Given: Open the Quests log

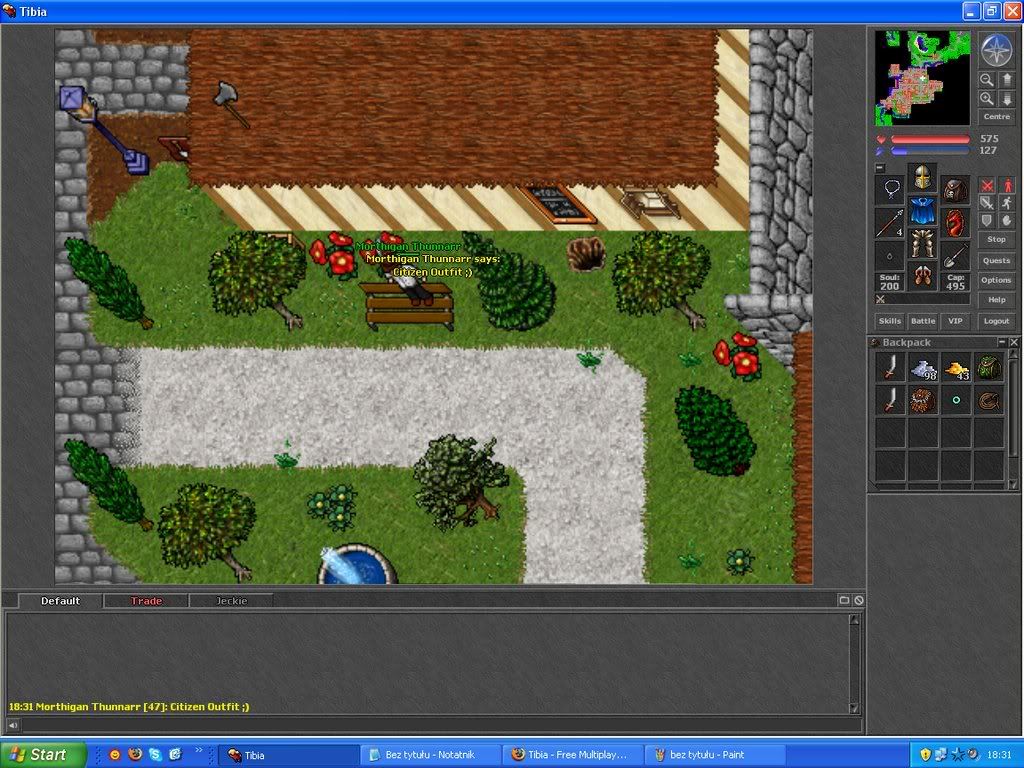Looking at the screenshot, I should click(997, 261).
